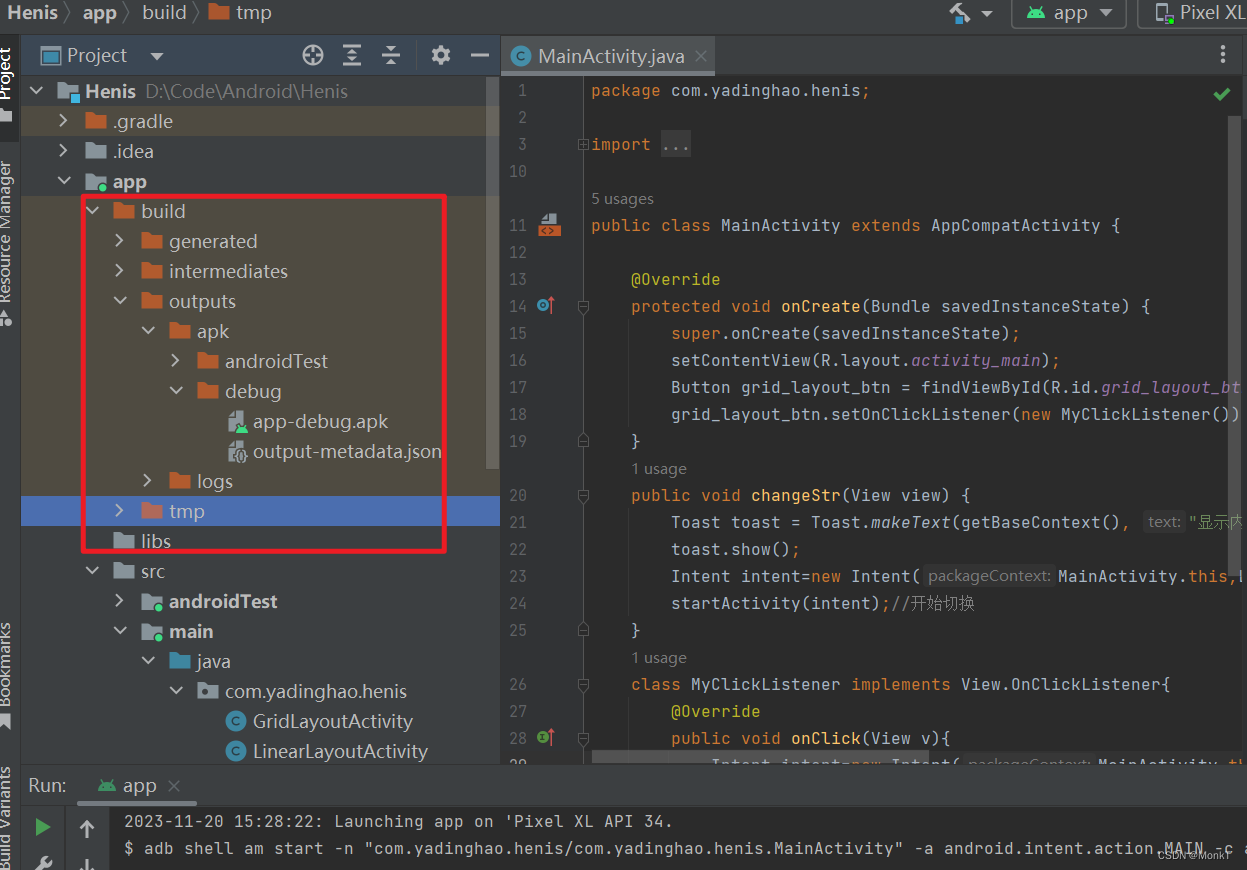Click the overriding method gutter icon on line 14
The image size is (1247, 870).
point(546,305)
